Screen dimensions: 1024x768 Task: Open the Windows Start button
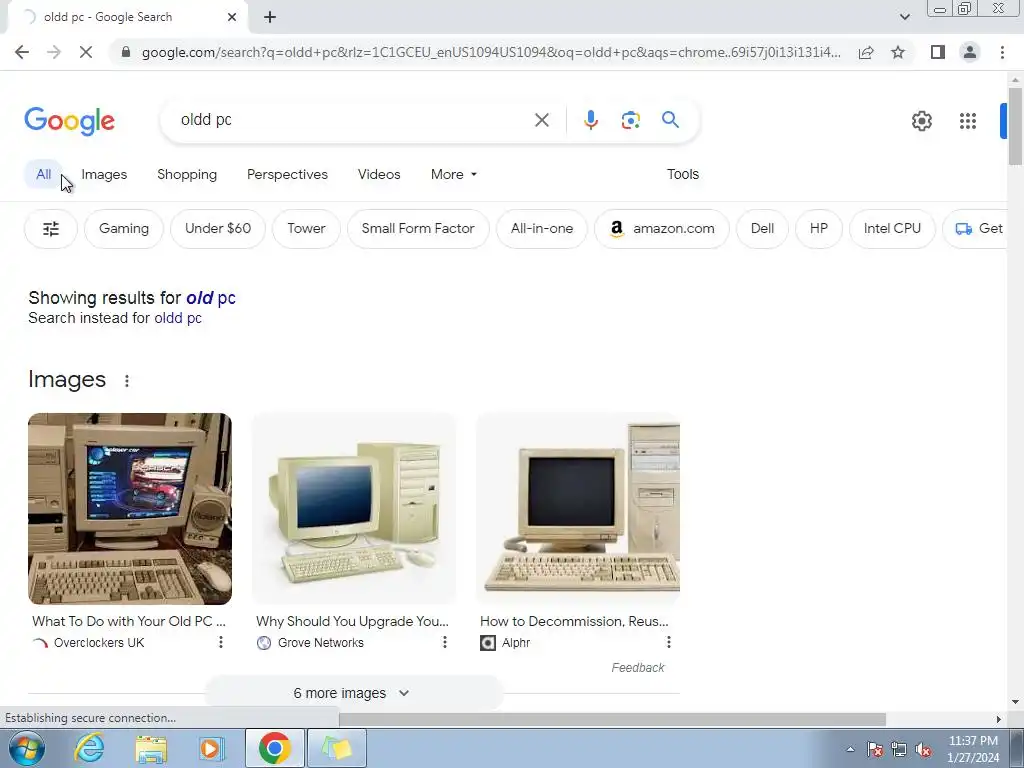(26, 748)
